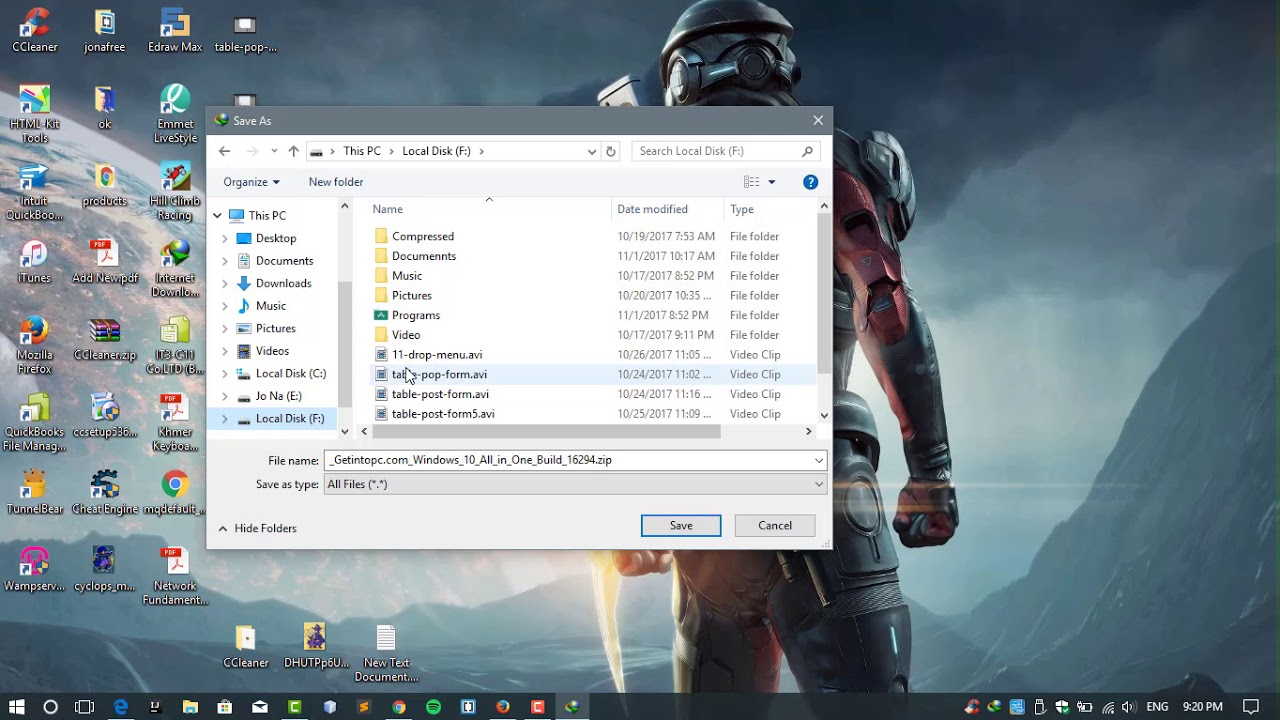Open Microsoft Edge from taskbar
Viewport: 1280px width, 720px height.
coord(121,707)
